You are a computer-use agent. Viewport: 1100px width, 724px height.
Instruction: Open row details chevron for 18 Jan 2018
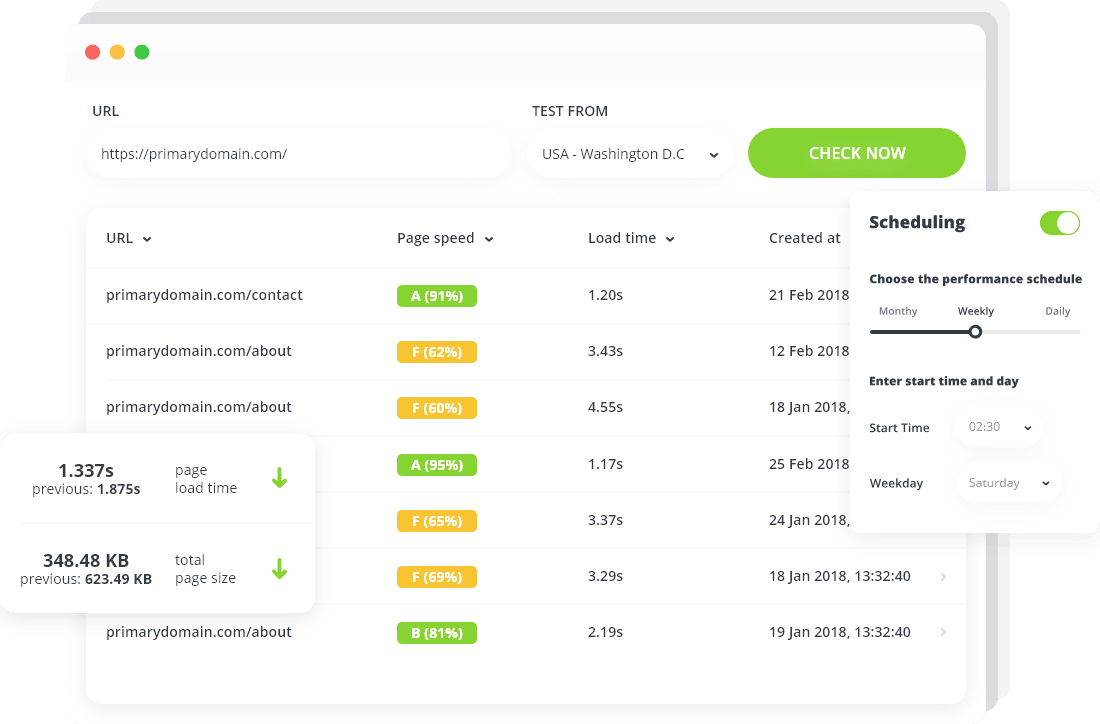pyautogui.click(x=944, y=577)
